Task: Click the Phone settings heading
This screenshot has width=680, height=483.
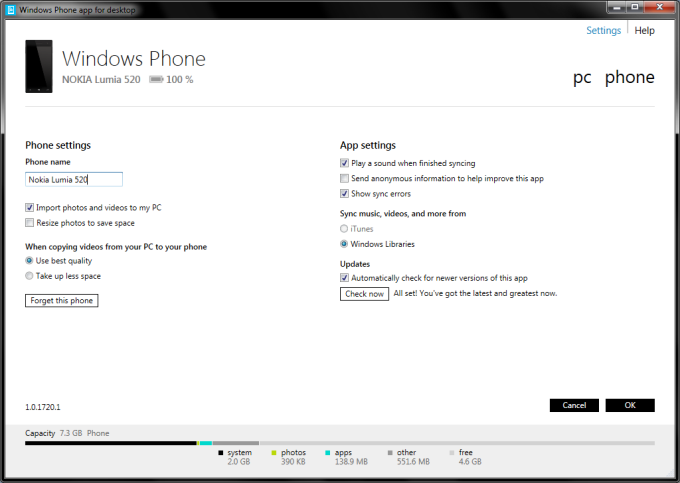Action: pos(58,145)
